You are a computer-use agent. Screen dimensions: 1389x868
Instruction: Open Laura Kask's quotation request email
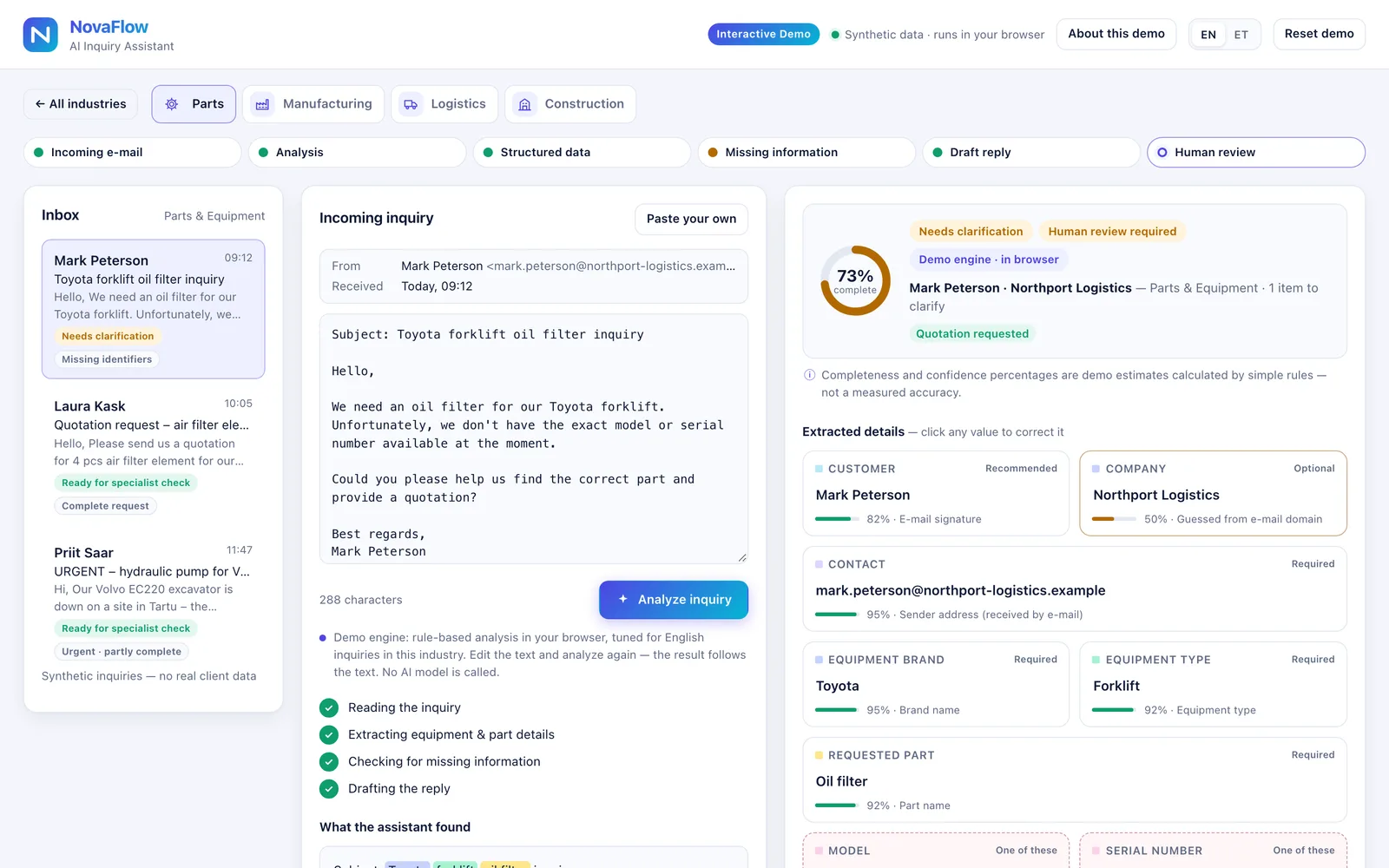click(x=154, y=456)
